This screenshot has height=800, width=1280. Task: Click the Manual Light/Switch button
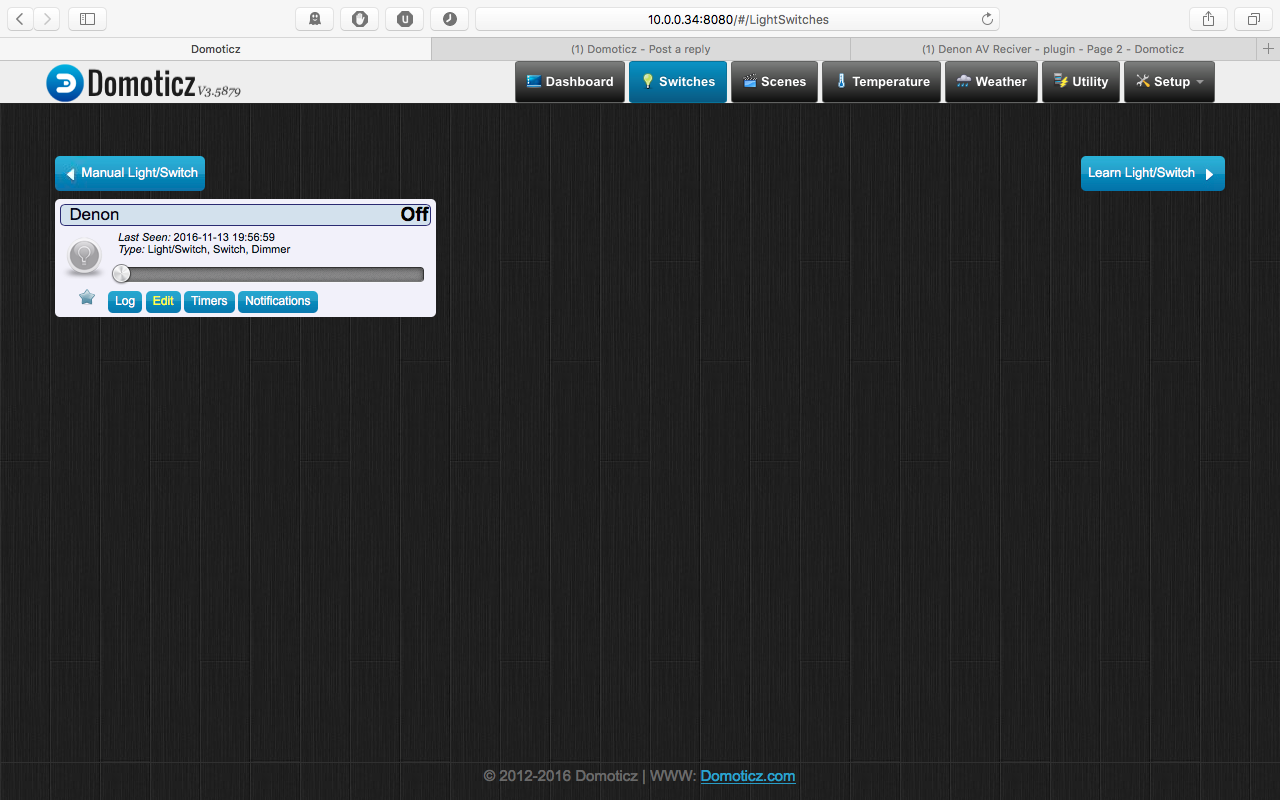130,173
